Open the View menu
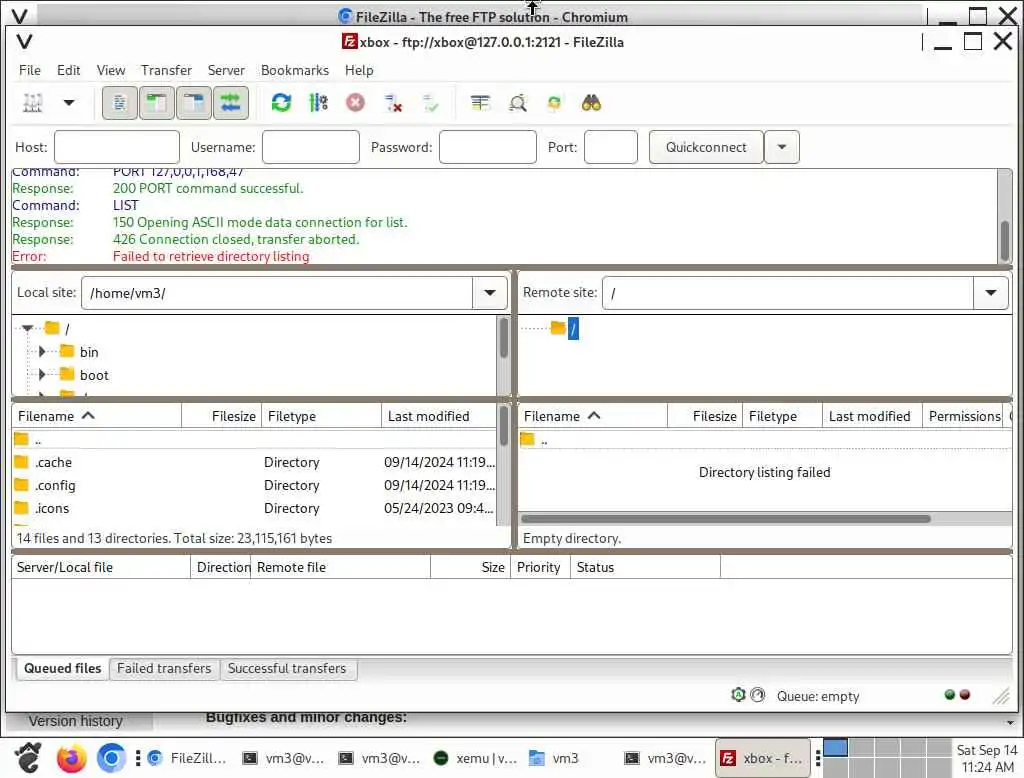The height and width of the screenshot is (778, 1024). [111, 70]
